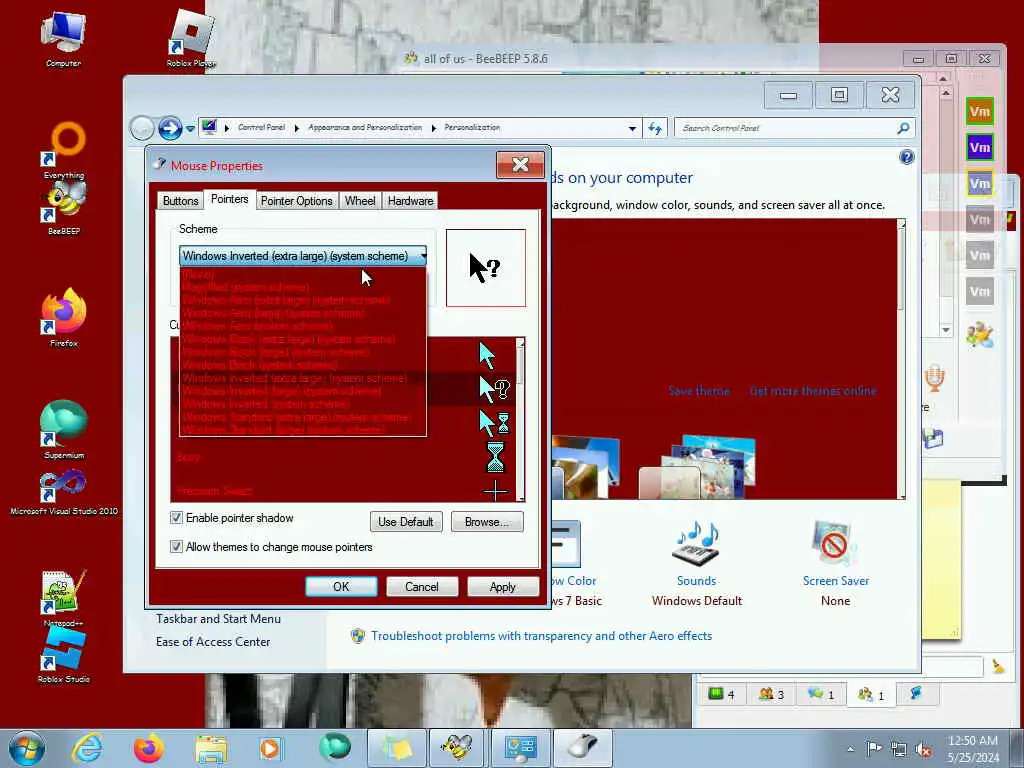This screenshot has height=768, width=1024.
Task: Open Troubleshoot problems with transparency link
Action: click(x=541, y=636)
